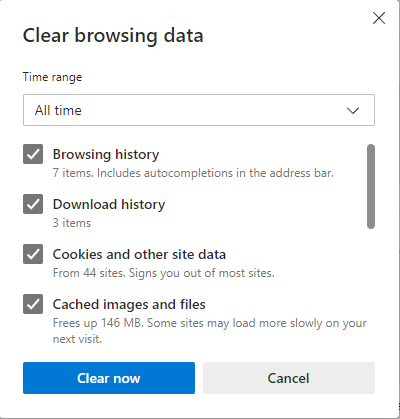
Task: Toggle the Cached images and files checkbox
Action: click(x=33, y=304)
